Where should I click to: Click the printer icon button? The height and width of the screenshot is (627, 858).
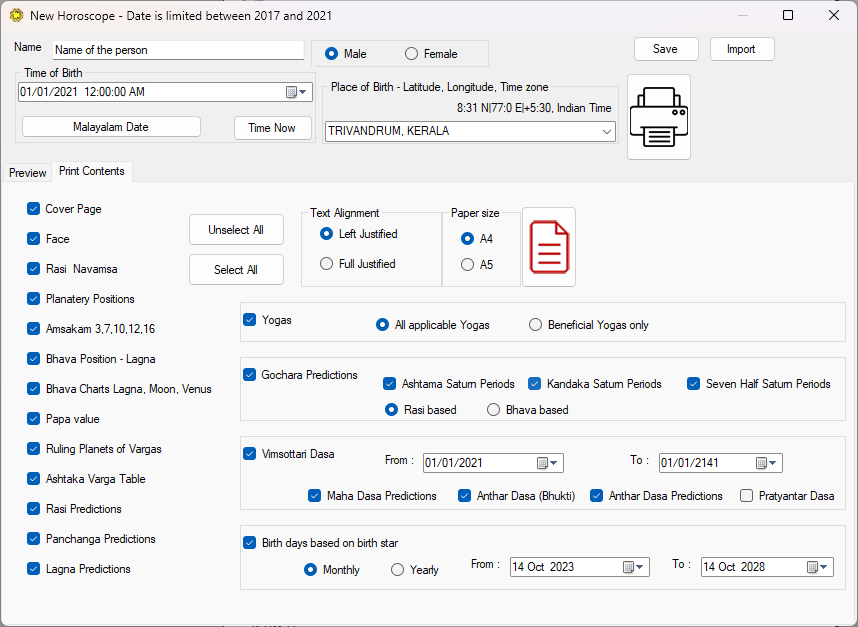click(659, 117)
